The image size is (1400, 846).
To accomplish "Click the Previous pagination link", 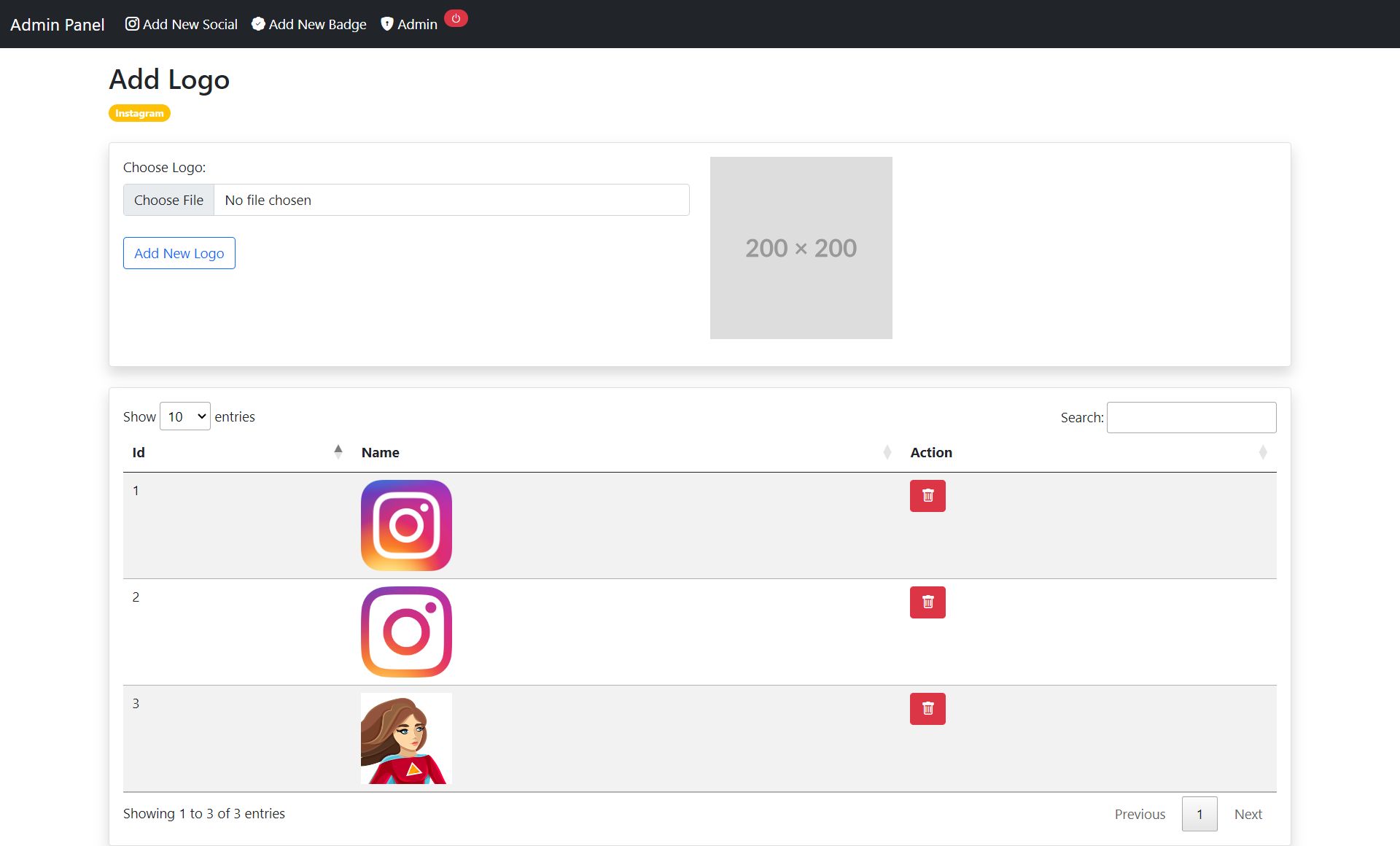I will click(1140, 814).
